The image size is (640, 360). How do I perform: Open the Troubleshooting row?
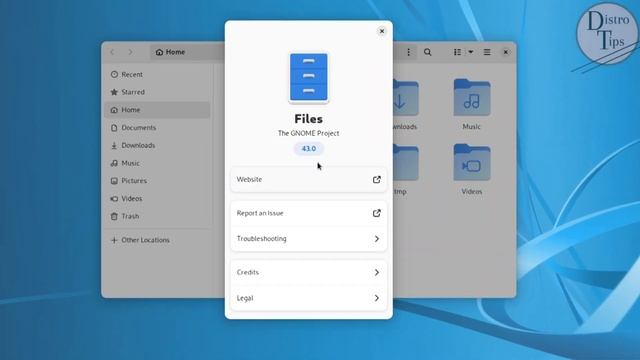point(309,238)
